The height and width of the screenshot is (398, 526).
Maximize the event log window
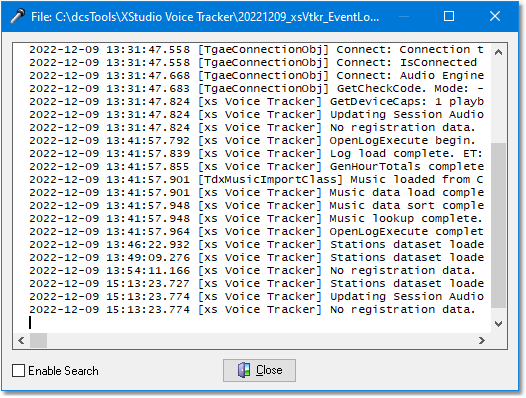(x=449, y=16)
